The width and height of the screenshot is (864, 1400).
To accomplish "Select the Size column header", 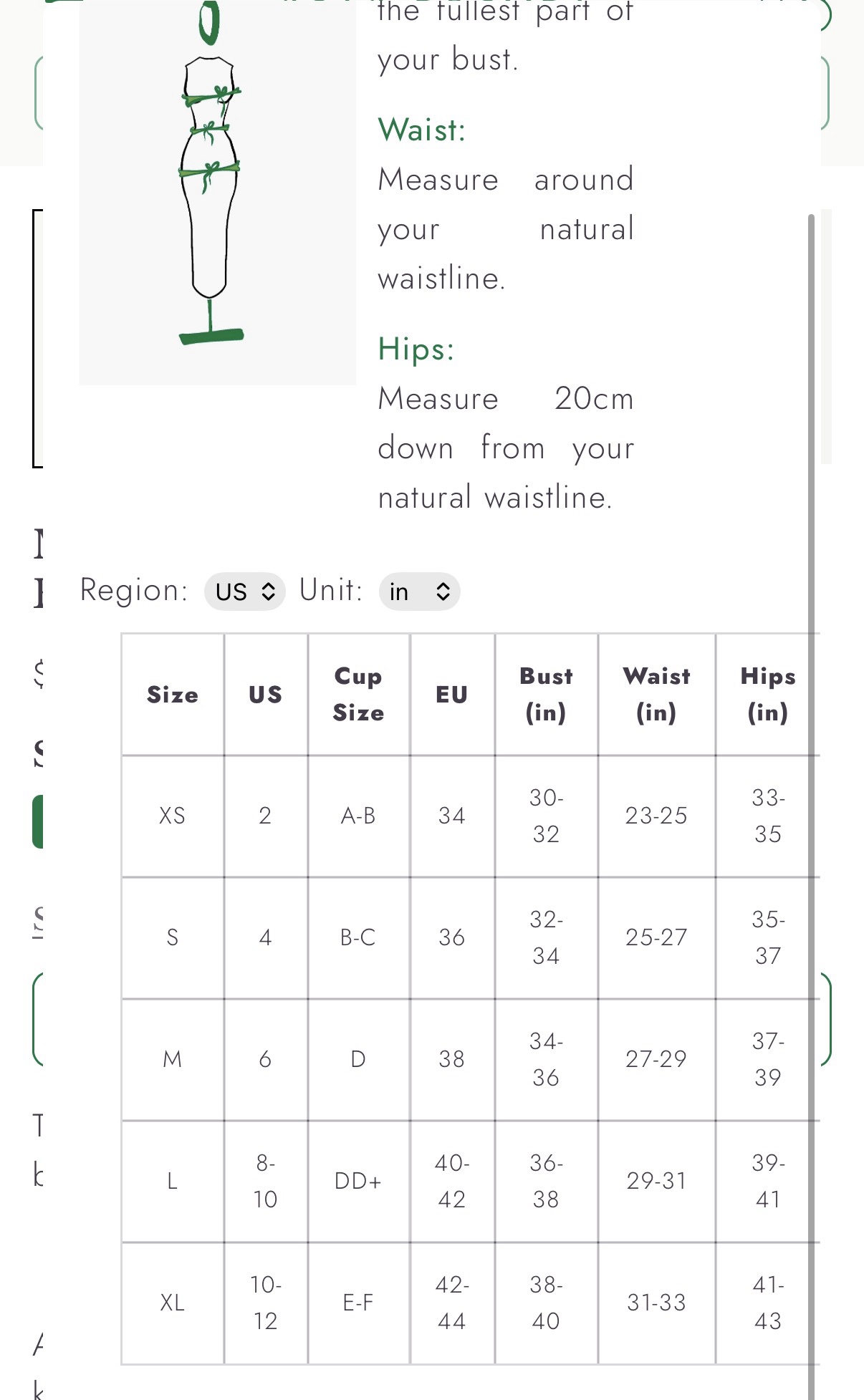I will [x=173, y=695].
